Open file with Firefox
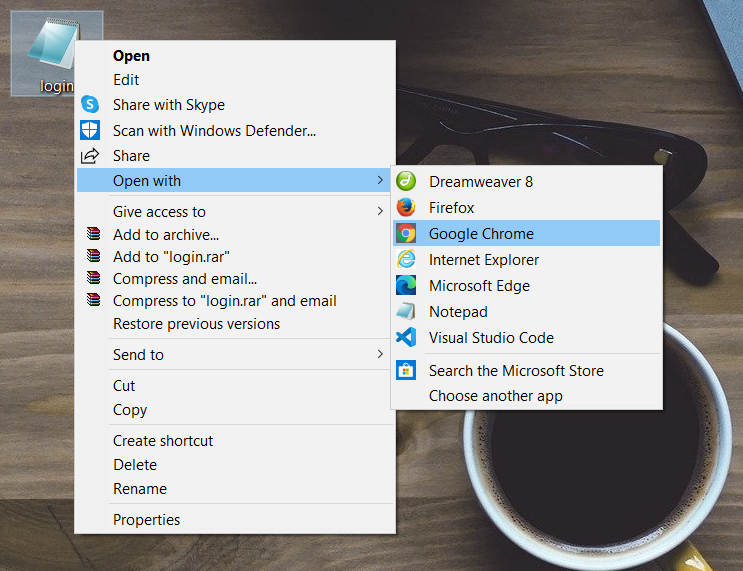Screen dimensions: 743x571 pos(526,208)
